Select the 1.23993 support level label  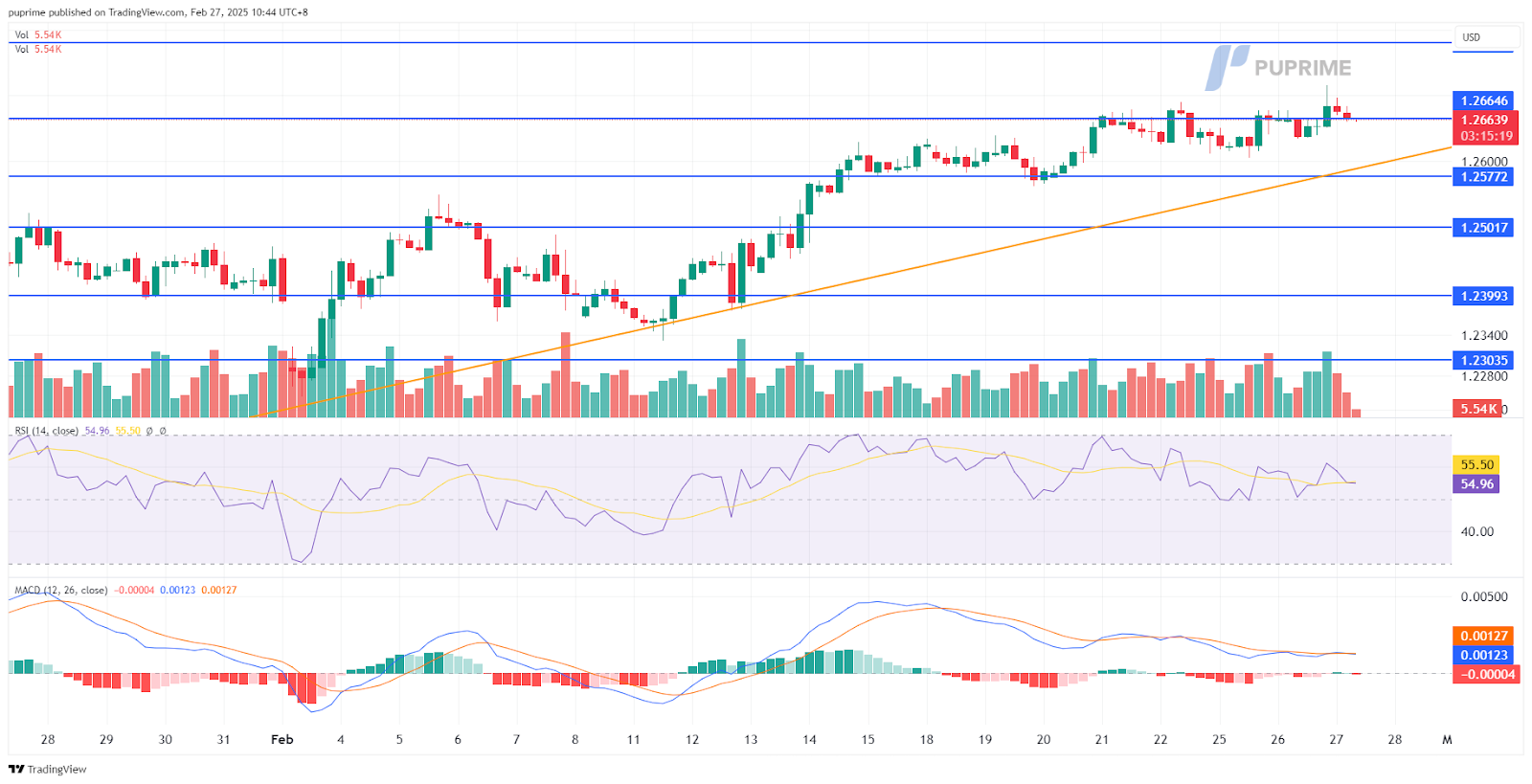coord(1483,296)
